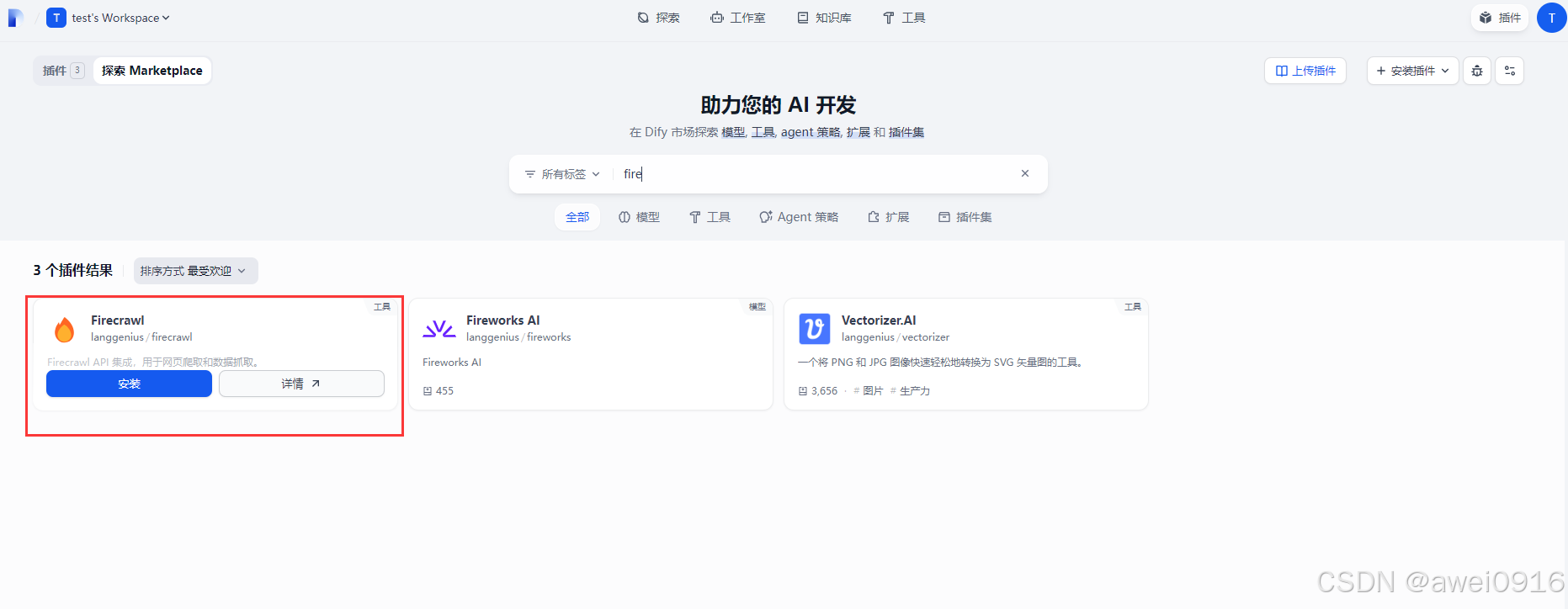Filter by 扩展 category
This screenshot has height=609, width=1568.
point(889,217)
